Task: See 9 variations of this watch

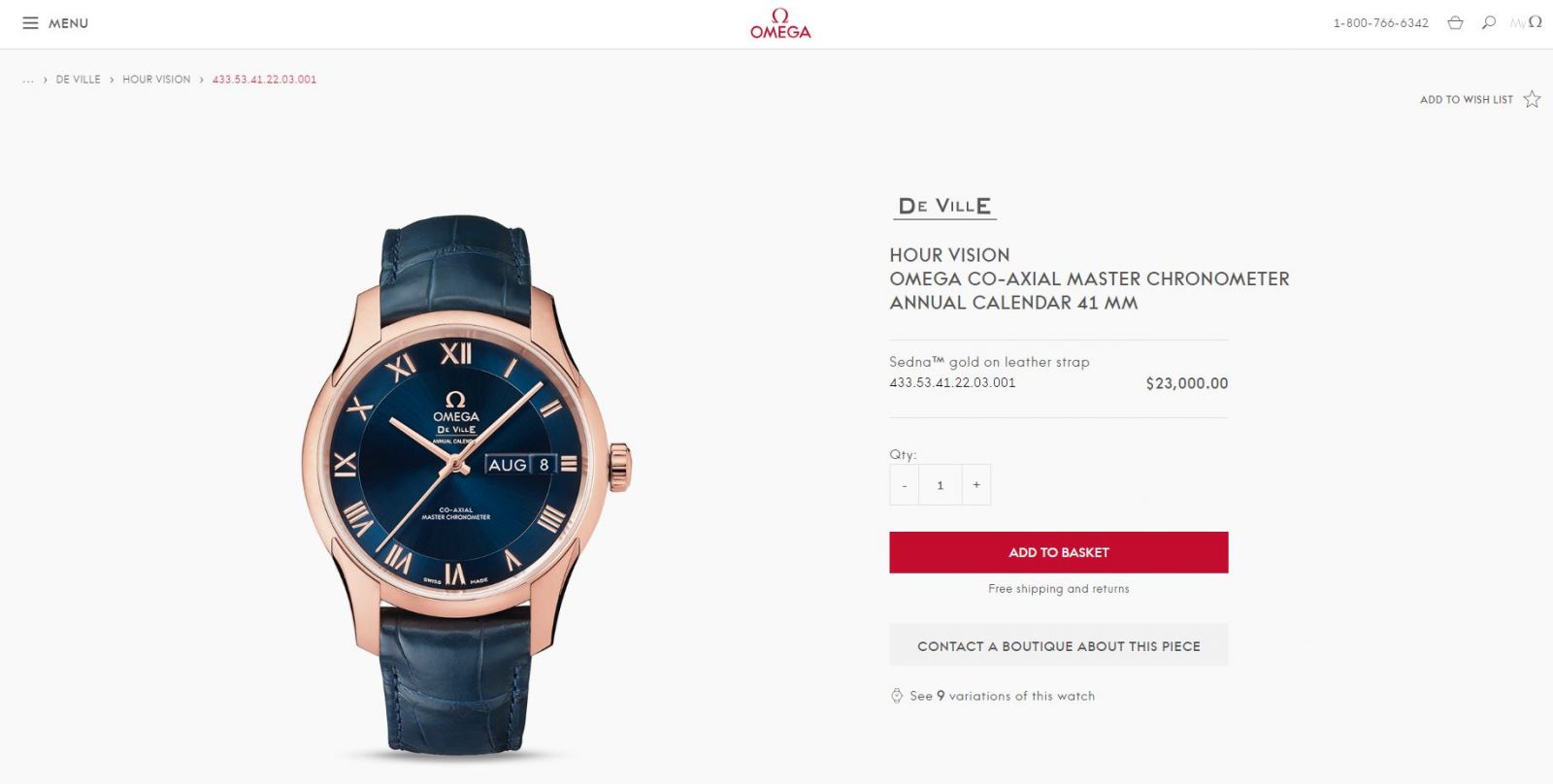Action: (x=1002, y=696)
